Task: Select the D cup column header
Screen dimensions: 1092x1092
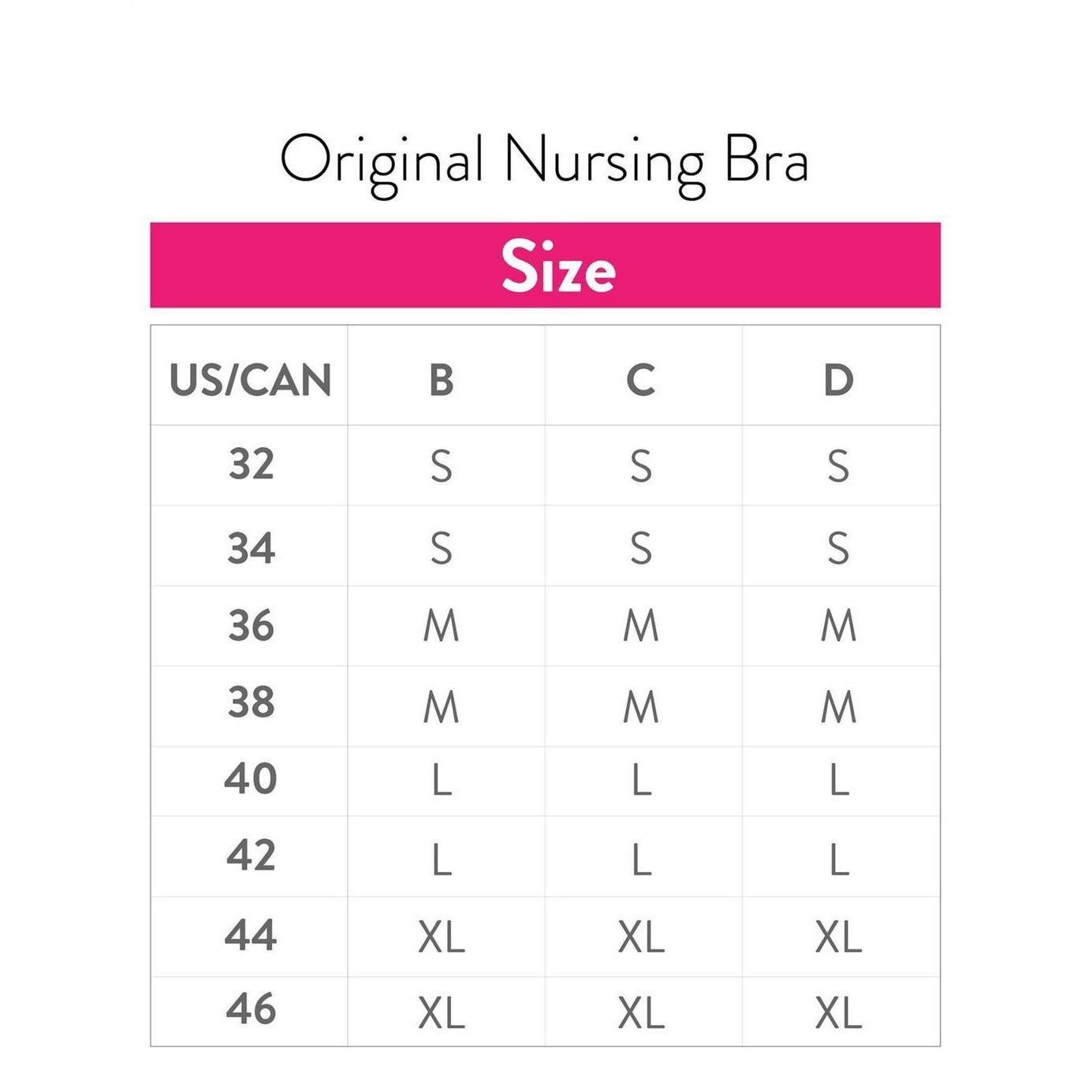Action: 838,380
